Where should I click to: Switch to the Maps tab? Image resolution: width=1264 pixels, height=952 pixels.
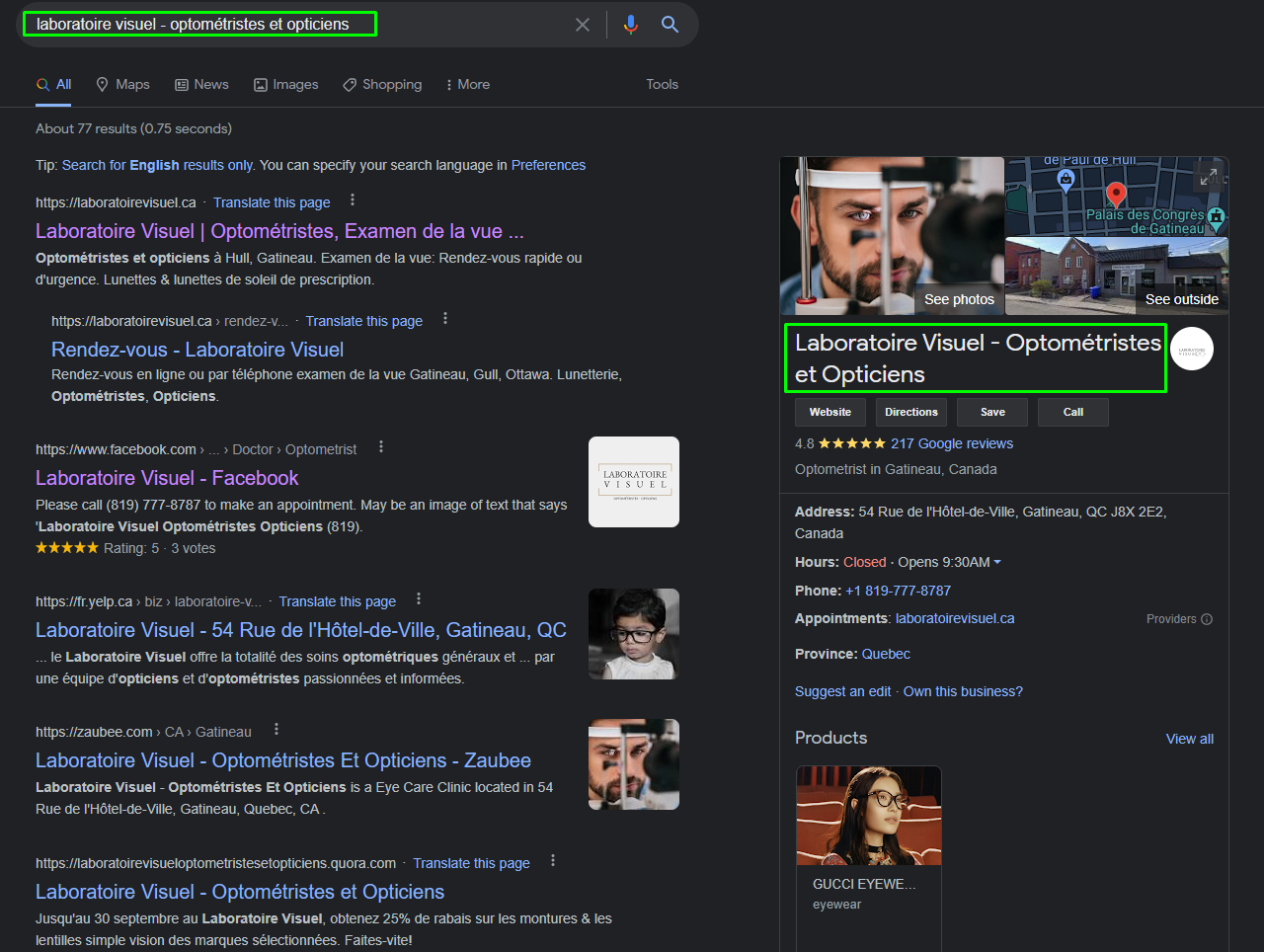123,84
